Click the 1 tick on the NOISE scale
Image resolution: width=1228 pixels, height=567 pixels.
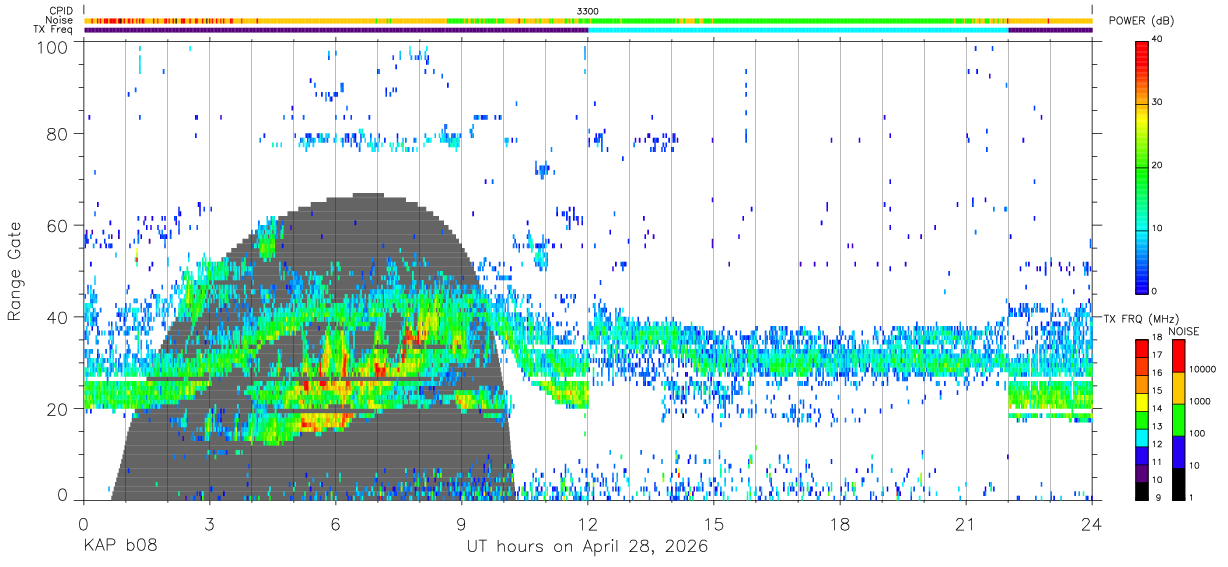click(x=1193, y=497)
